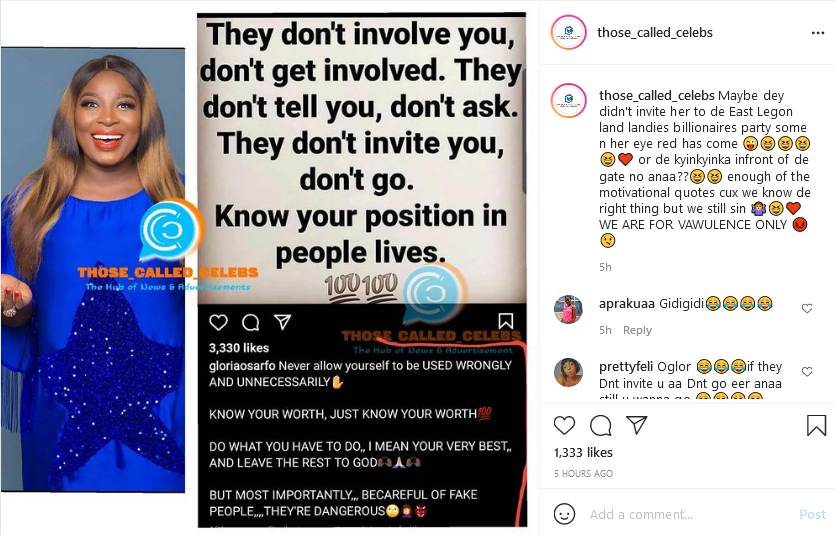This screenshot has height=535, width=835.
Task: Like the post with the heart icon
Action: pyautogui.click(x=564, y=425)
